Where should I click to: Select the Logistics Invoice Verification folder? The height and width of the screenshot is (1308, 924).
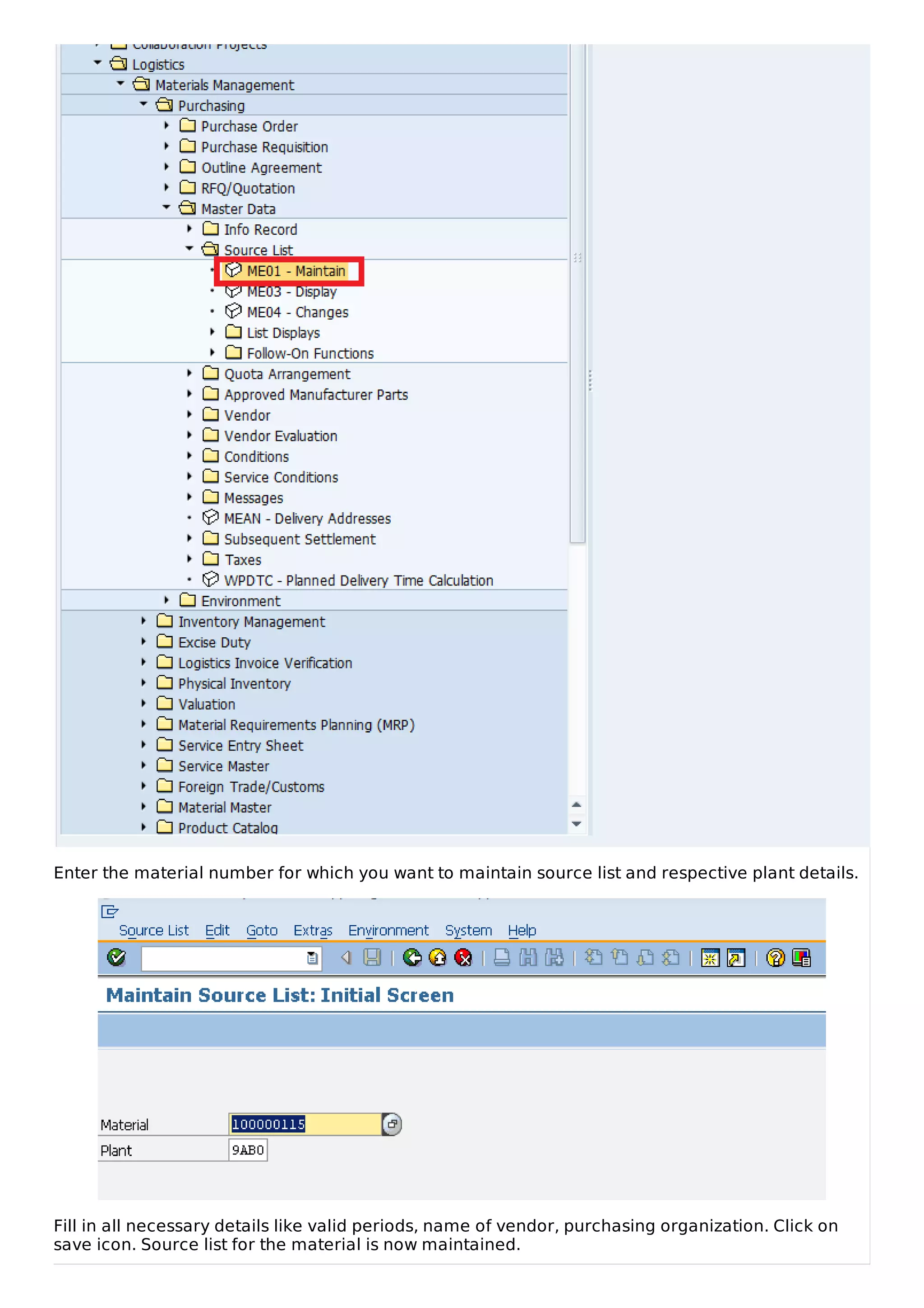coord(265,663)
